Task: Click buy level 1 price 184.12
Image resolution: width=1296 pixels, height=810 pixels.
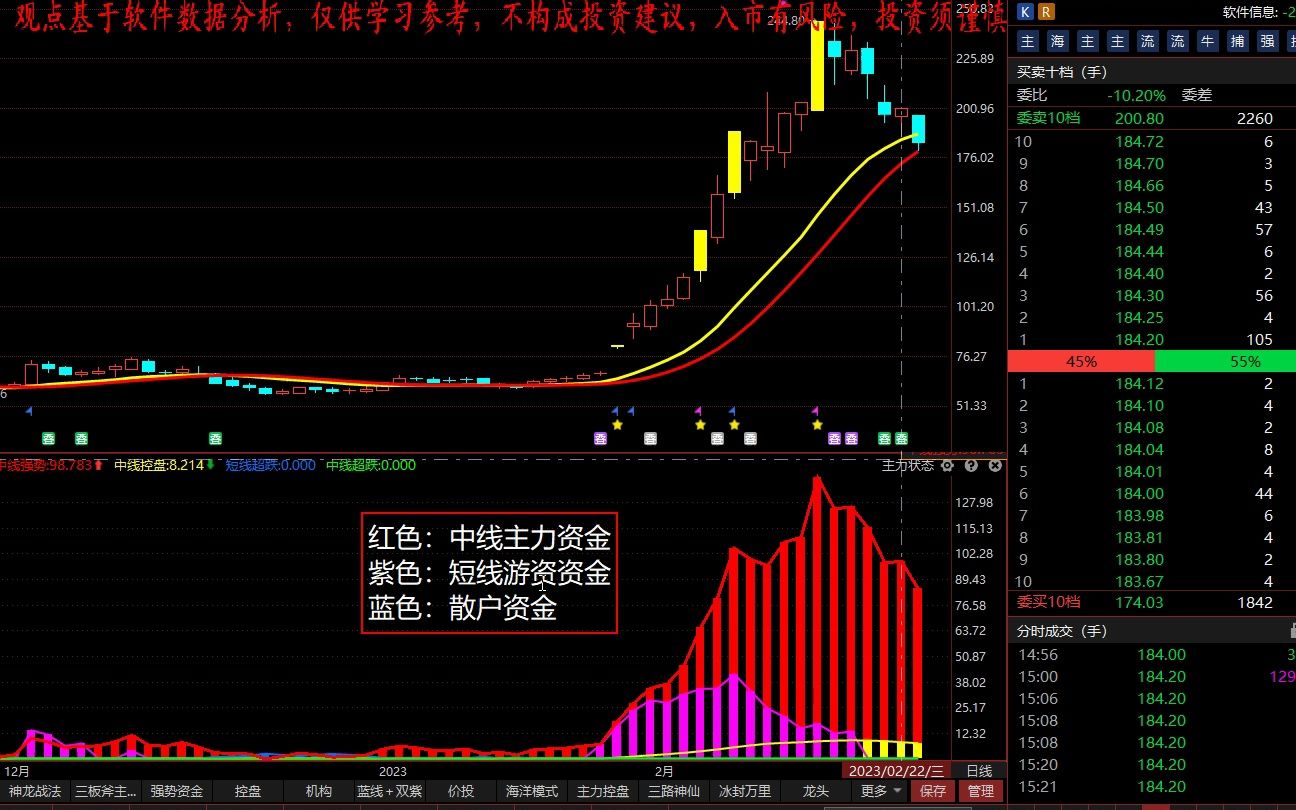Action: [1139, 383]
